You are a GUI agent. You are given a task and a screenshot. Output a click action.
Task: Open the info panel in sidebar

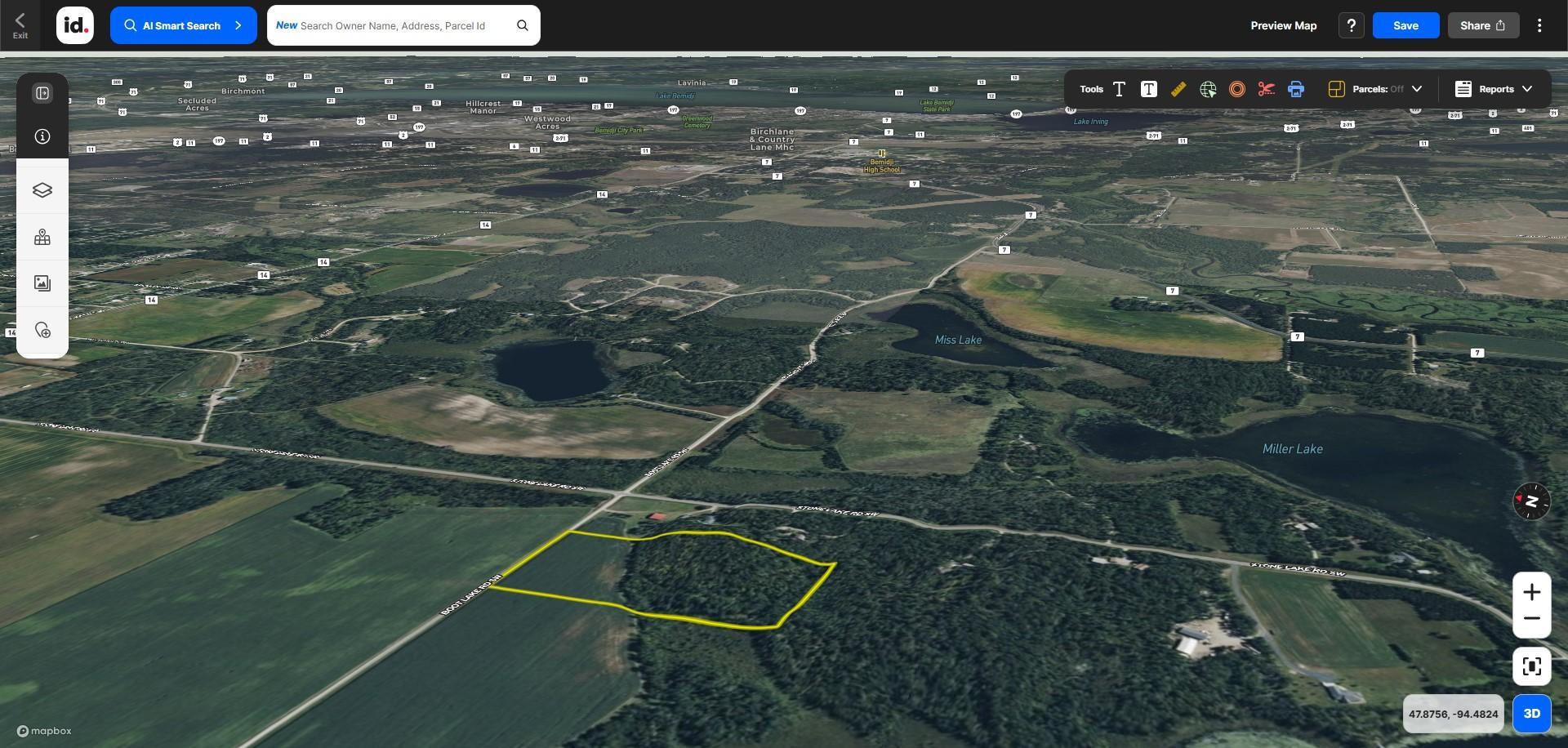(x=42, y=136)
